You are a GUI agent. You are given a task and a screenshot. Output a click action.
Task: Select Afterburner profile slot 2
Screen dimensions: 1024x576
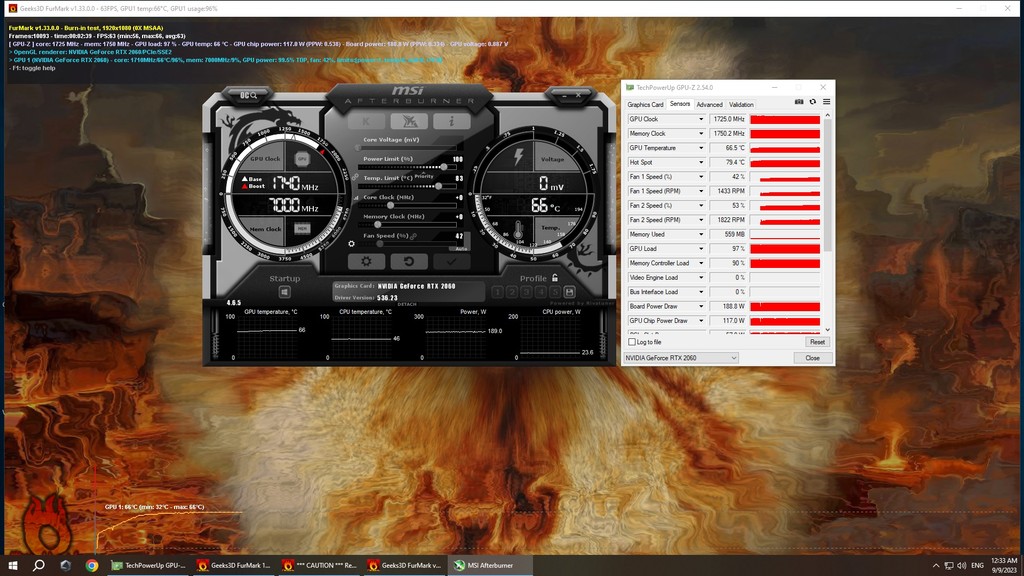[x=512, y=292]
